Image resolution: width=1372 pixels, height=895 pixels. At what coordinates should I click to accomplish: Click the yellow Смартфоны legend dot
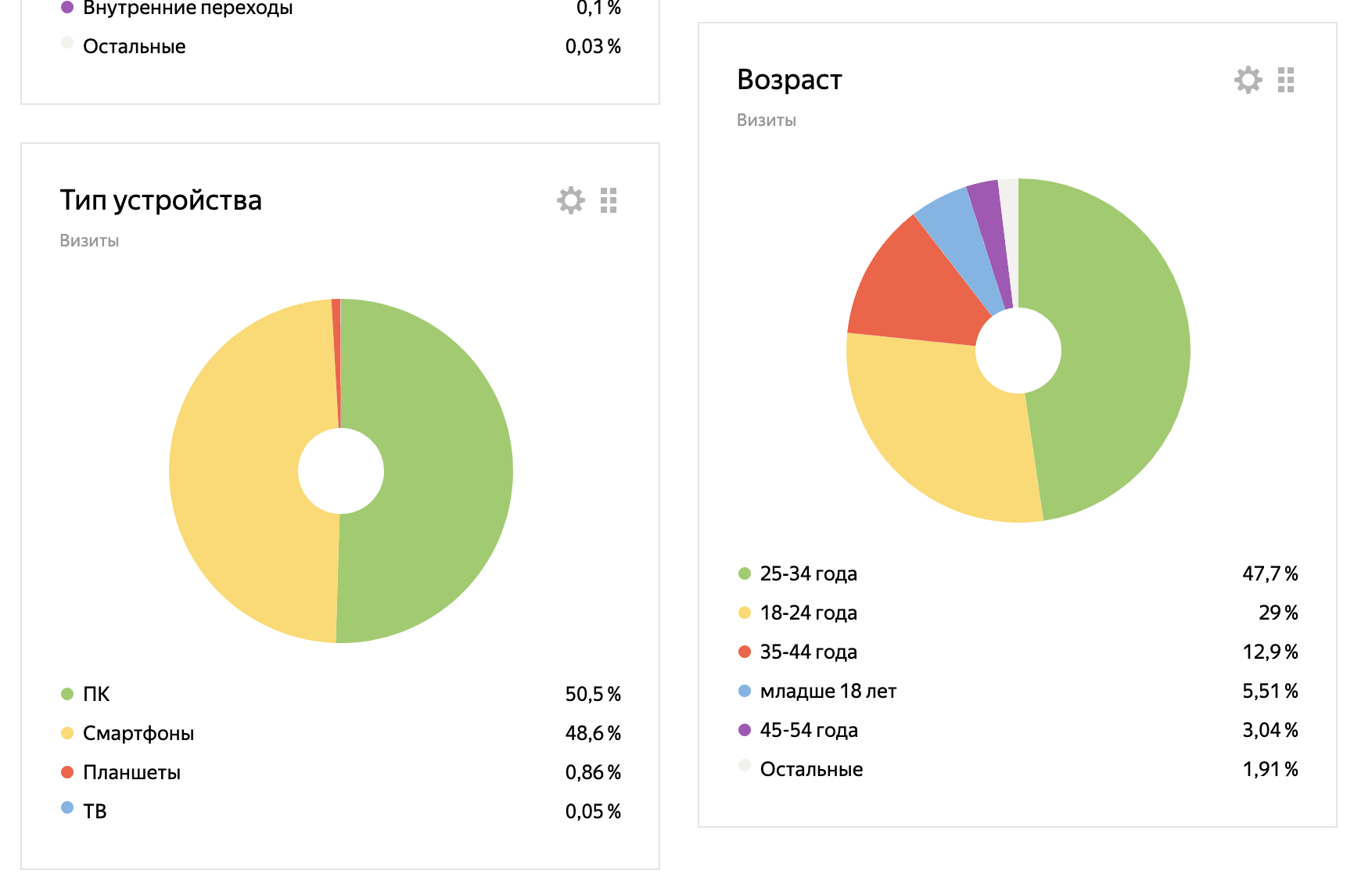67,733
